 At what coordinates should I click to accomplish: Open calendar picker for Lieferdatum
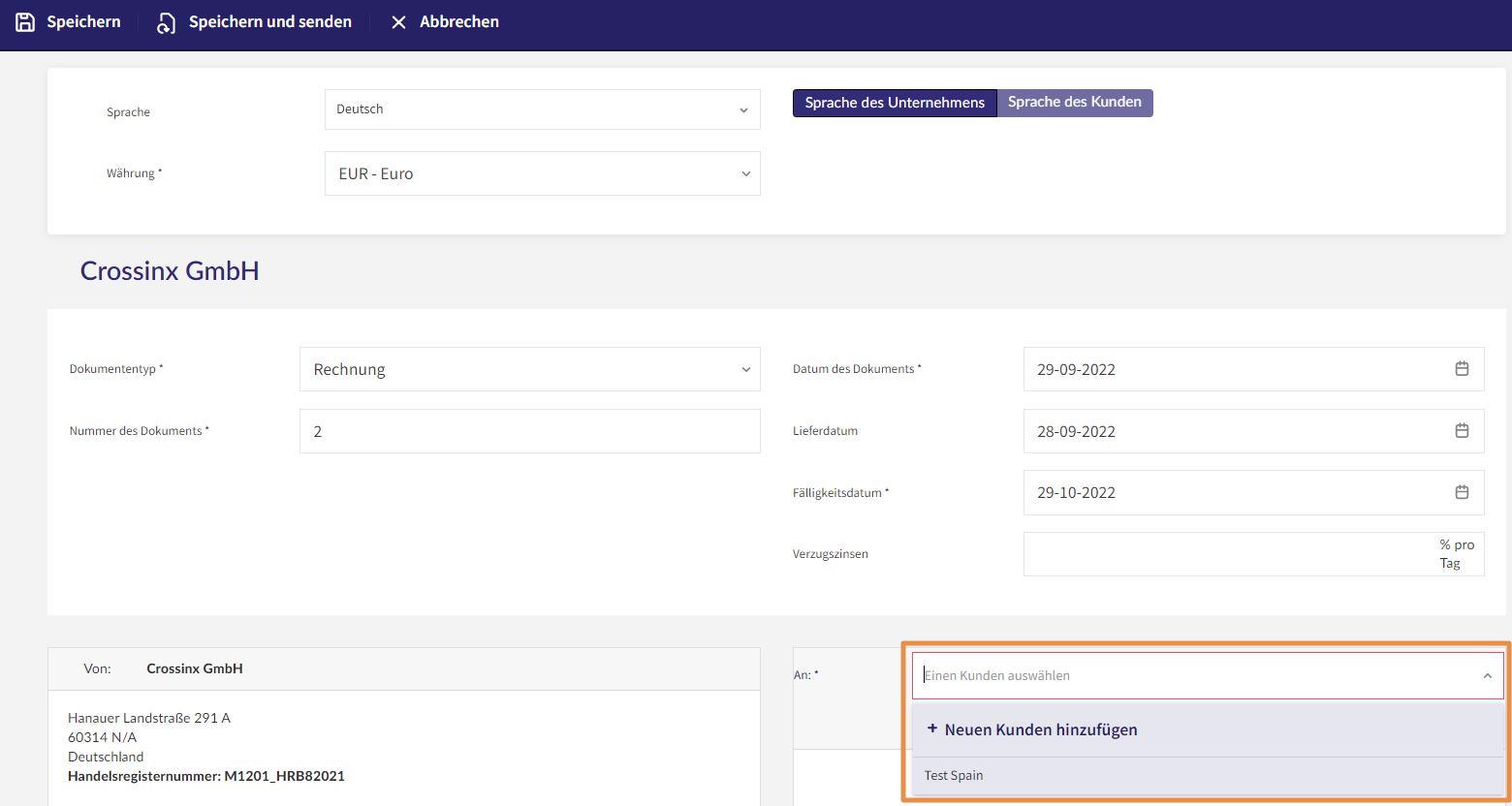tap(1462, 431)
